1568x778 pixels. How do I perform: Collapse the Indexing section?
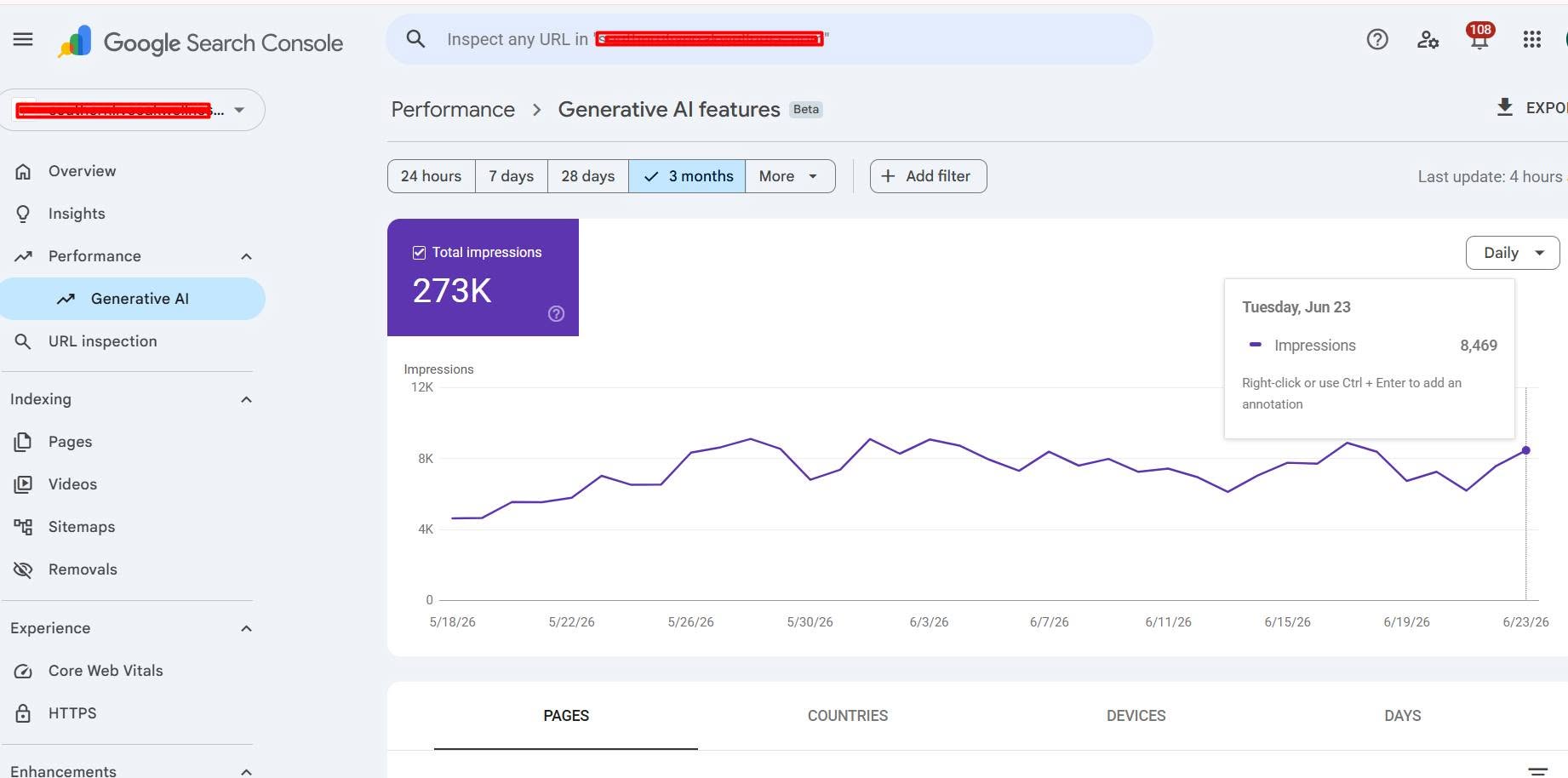click(x=246, y=399)
